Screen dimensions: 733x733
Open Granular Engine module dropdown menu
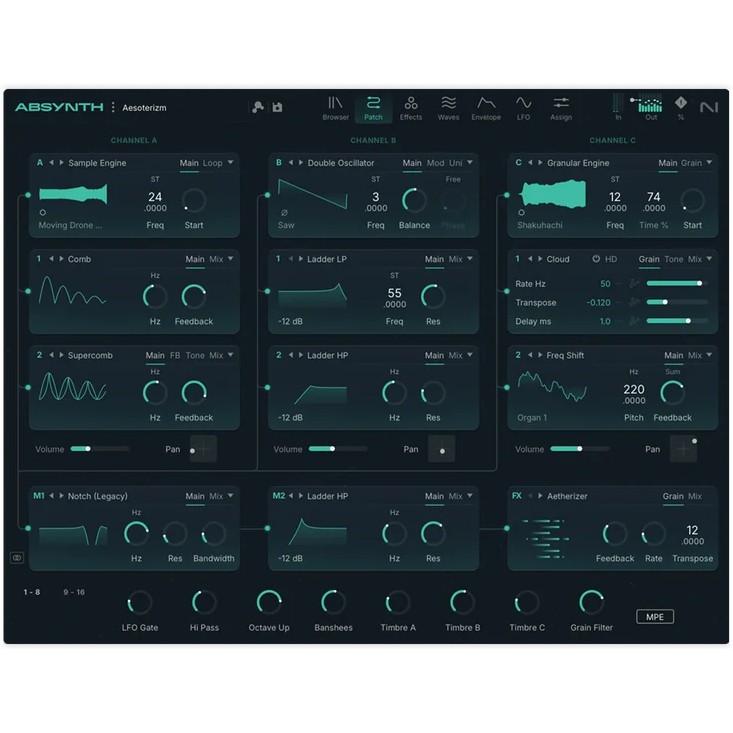[x=709, y=163]
